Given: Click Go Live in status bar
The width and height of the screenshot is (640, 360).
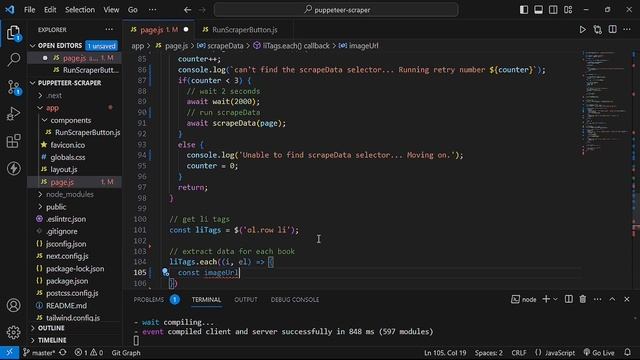Looking at the screenshot, I should [x=599, y=353].
